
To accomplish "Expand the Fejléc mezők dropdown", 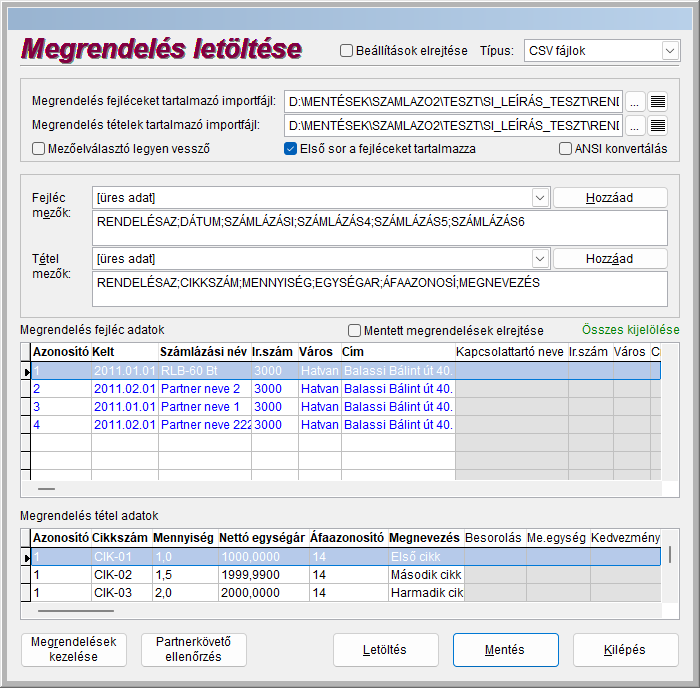I will pyautogui.click(x=540, y=198).
